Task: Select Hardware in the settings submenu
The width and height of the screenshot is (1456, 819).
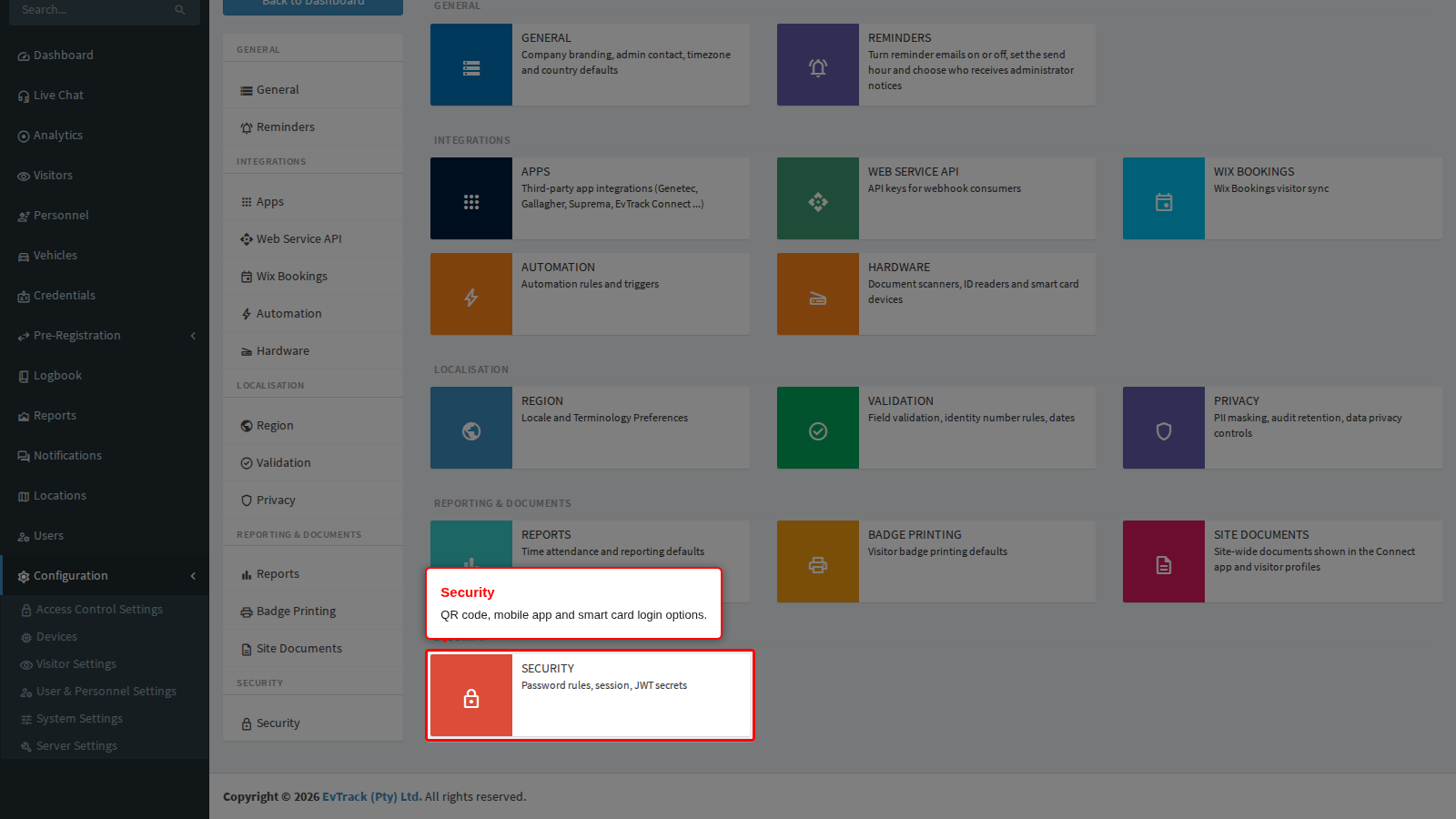Action: [313, 350]
